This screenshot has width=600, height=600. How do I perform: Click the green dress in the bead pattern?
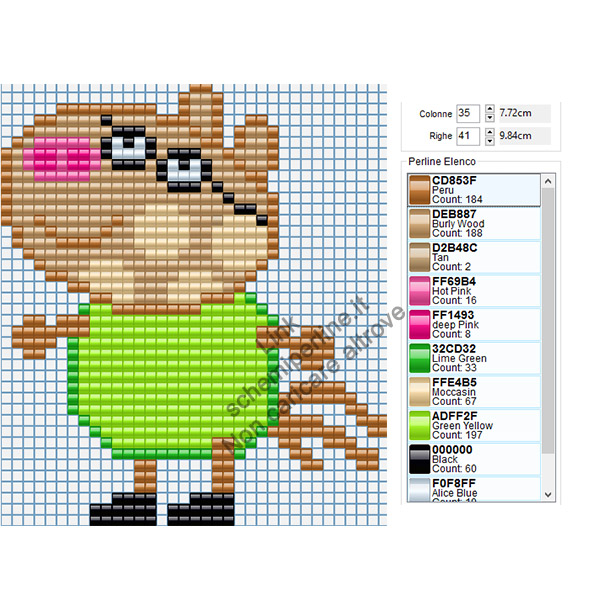(x=172, y=377)
